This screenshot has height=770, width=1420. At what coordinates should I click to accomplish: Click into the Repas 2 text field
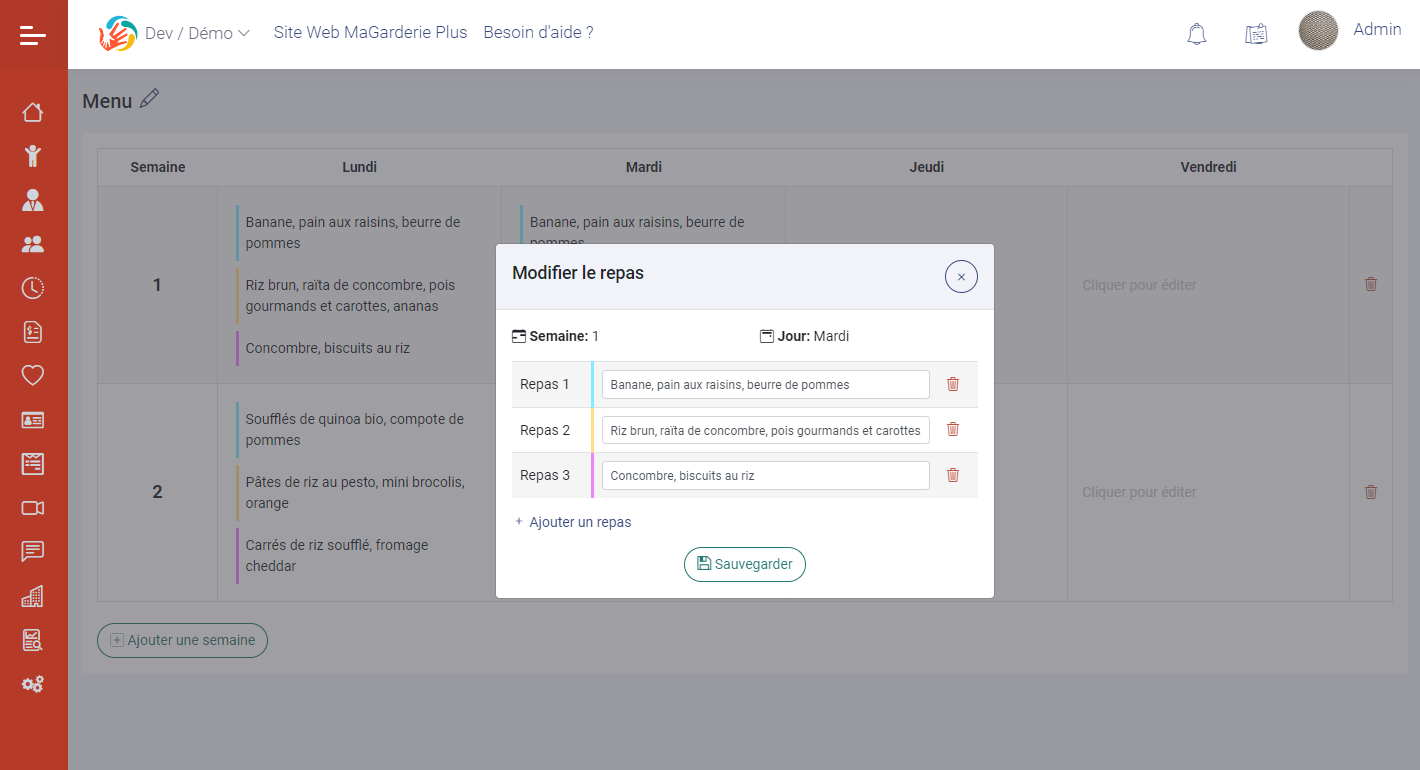(x=765, y=430)
